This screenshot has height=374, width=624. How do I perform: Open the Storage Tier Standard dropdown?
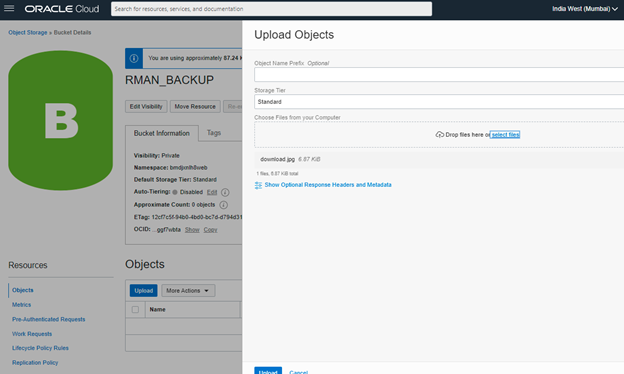click(439, 102)
